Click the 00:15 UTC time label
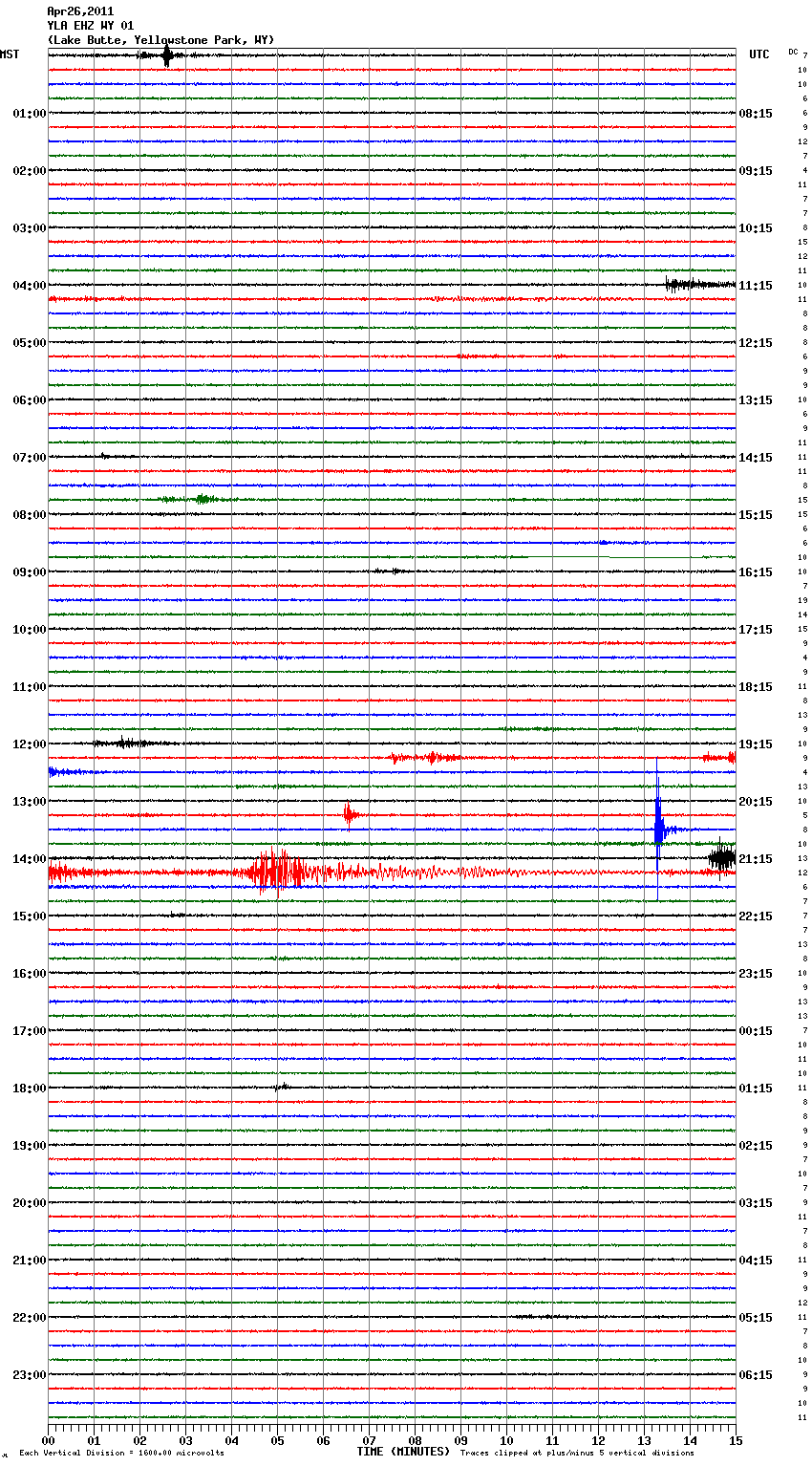Image resolution: width=812 pixels, height=1466 pixels. 756,1031
